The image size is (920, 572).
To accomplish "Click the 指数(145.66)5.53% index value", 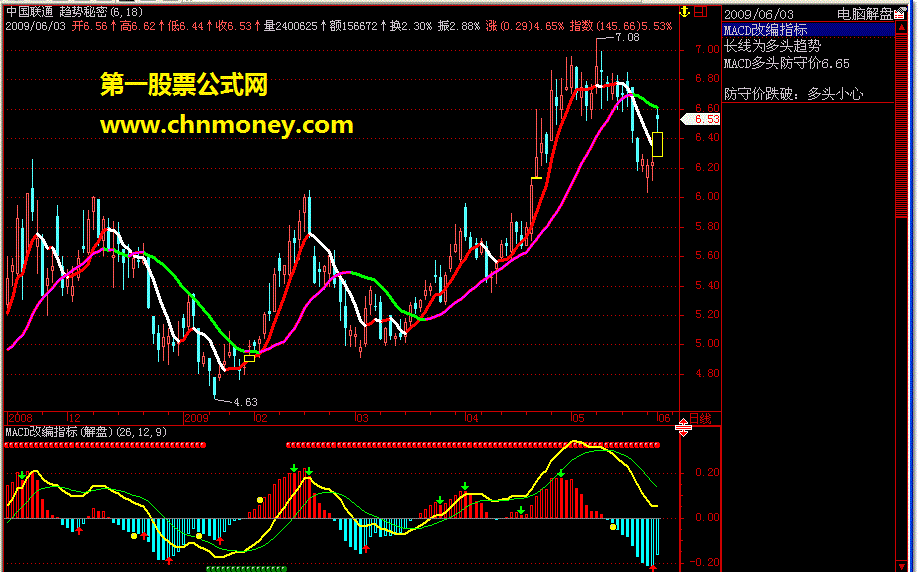I will pyautogui.click(x=621, y=26).
